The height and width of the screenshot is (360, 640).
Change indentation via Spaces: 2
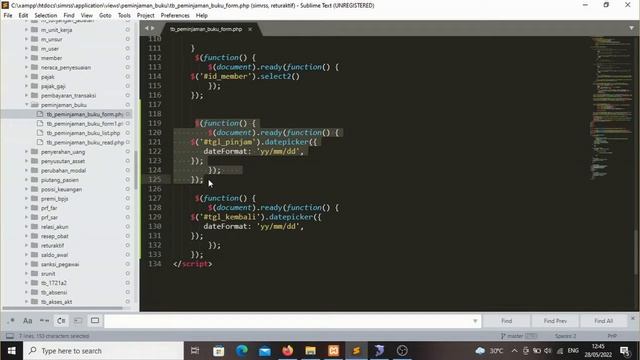[x=565, y=336]
